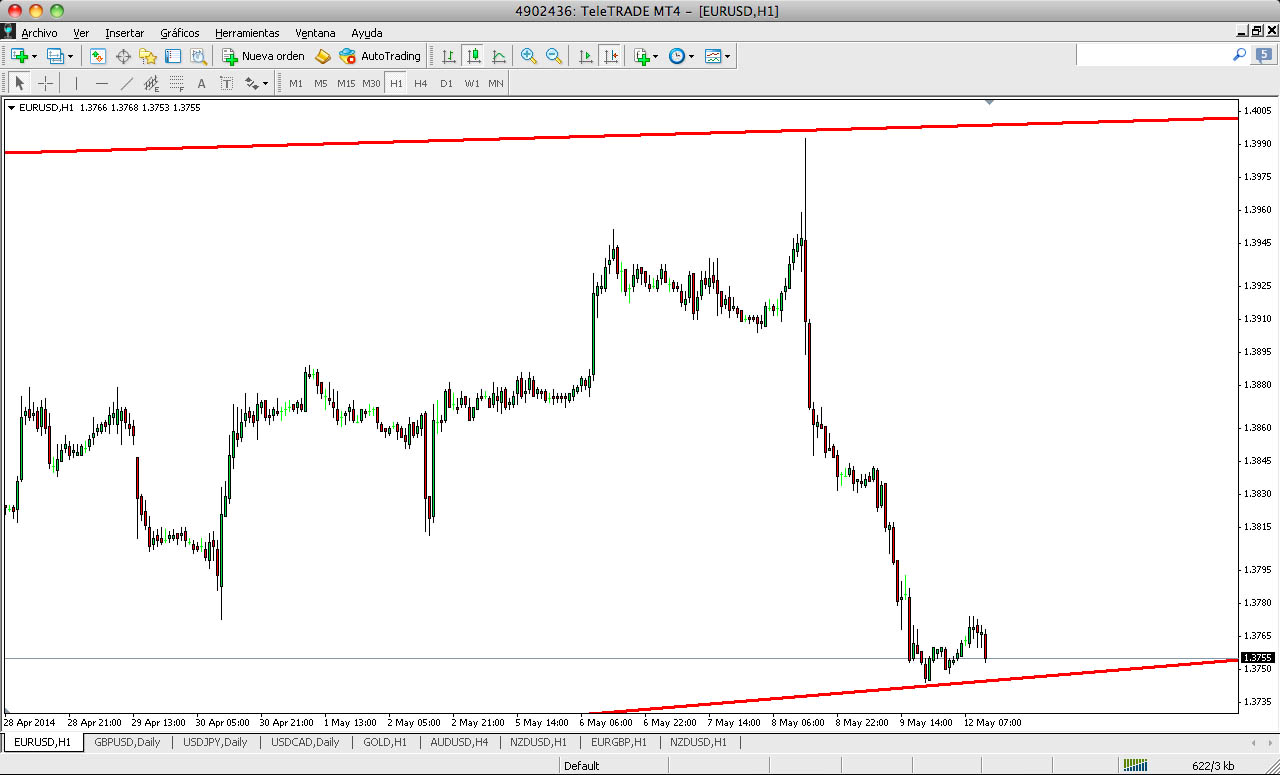
Task: Switch timeframe to MN
Action: point(496,83)
